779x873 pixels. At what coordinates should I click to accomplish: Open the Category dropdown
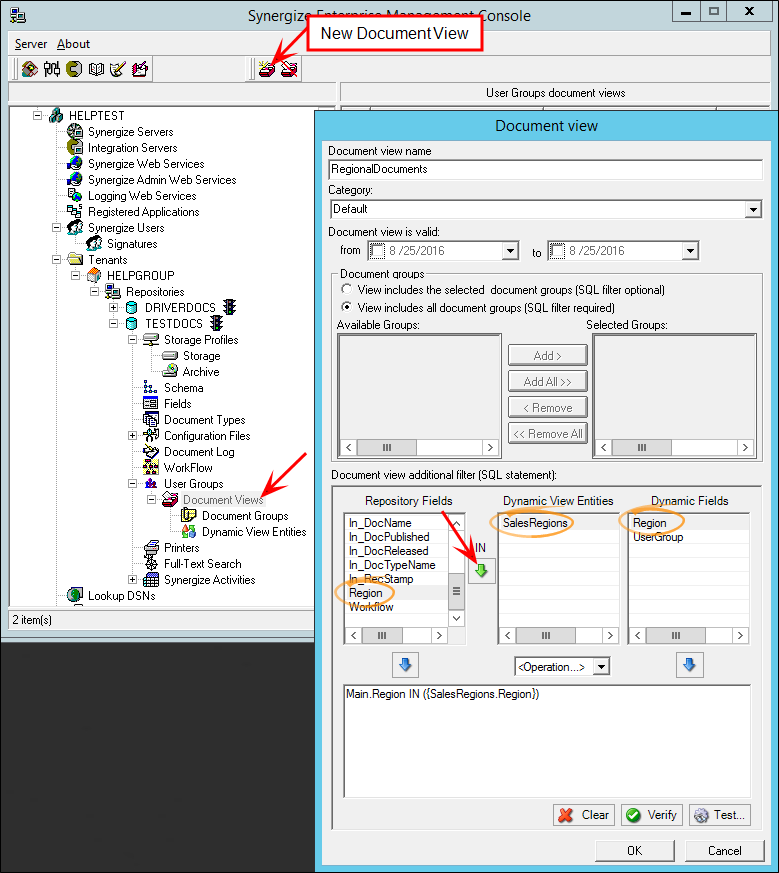pos(753,209)
